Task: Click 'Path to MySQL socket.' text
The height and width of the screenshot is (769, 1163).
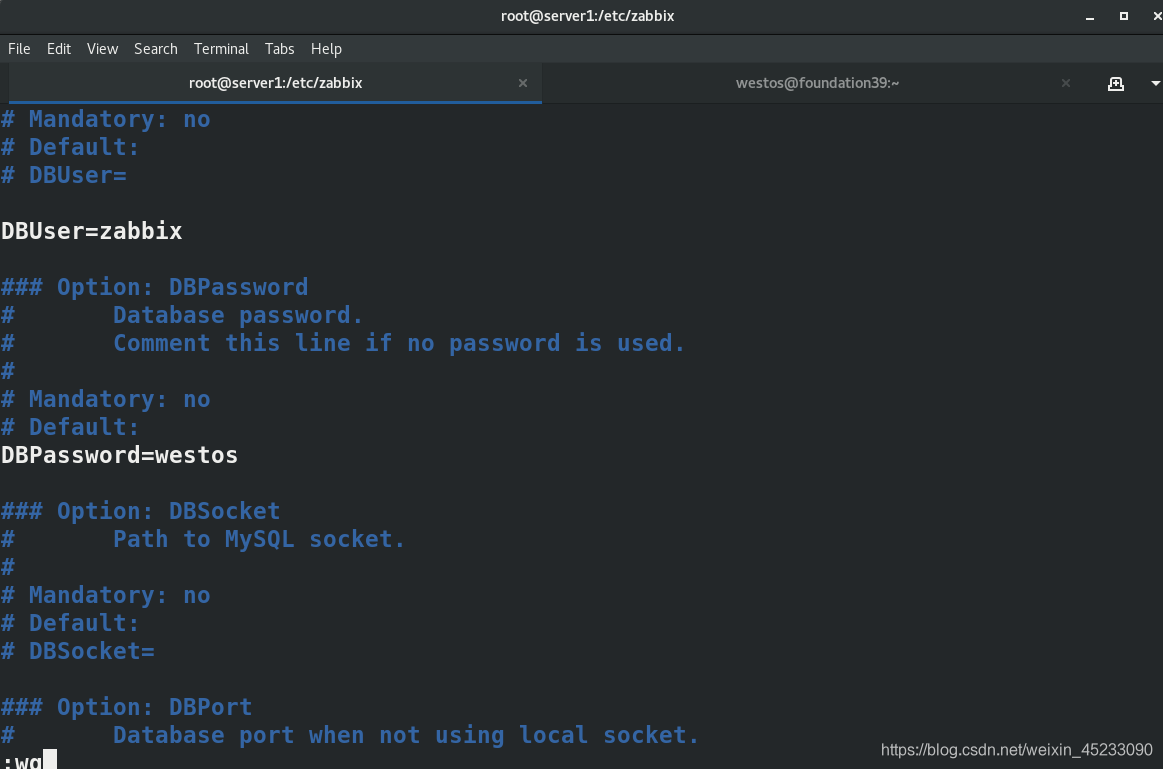Action: click(259, 540)
